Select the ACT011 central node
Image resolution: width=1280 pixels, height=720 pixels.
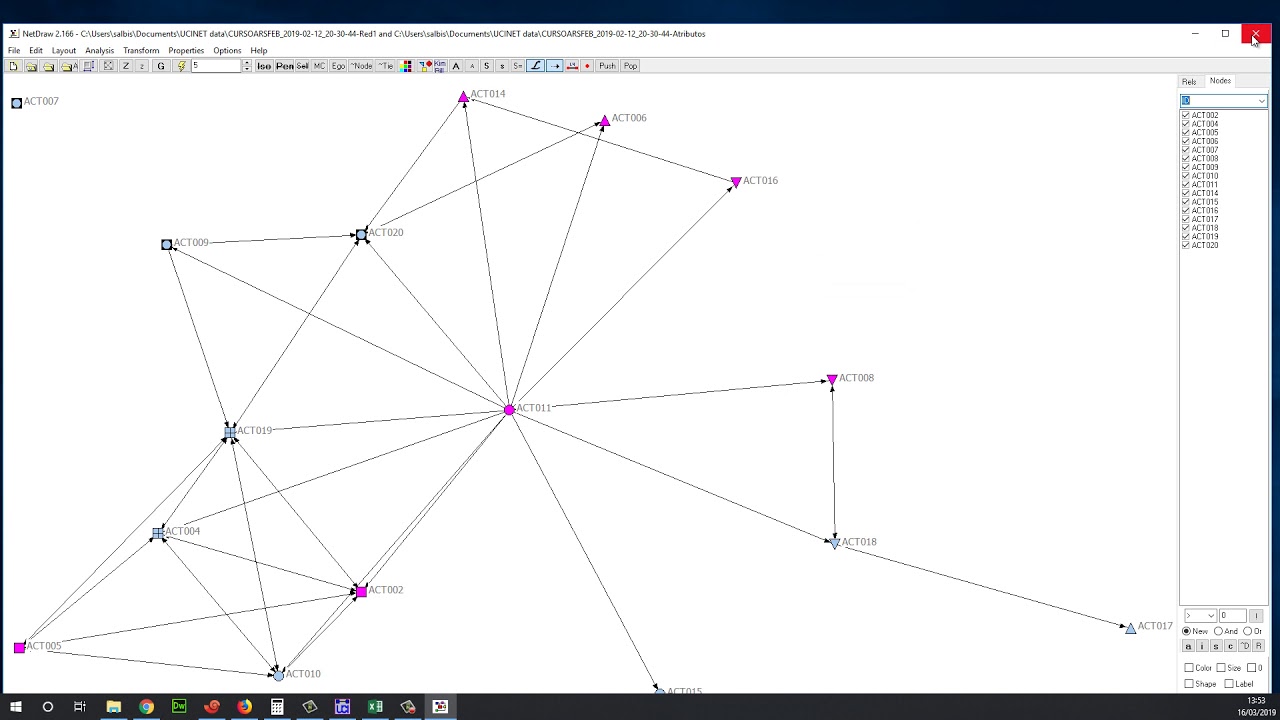click(510, 410)
